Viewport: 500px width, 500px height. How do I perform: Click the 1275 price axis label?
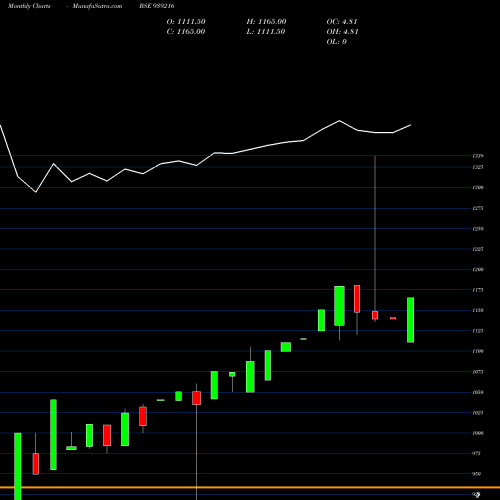(x=478, y=208)
